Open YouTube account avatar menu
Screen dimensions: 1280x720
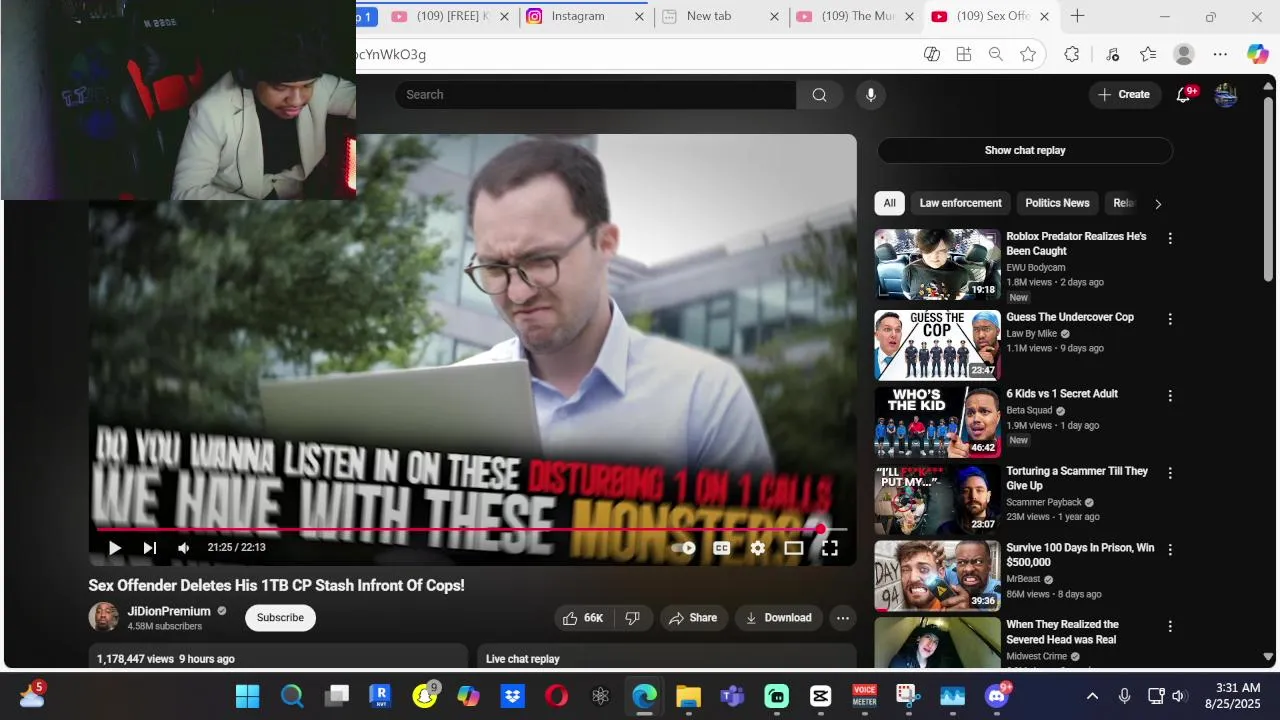pyautogui.click(x=1226, y=95)
